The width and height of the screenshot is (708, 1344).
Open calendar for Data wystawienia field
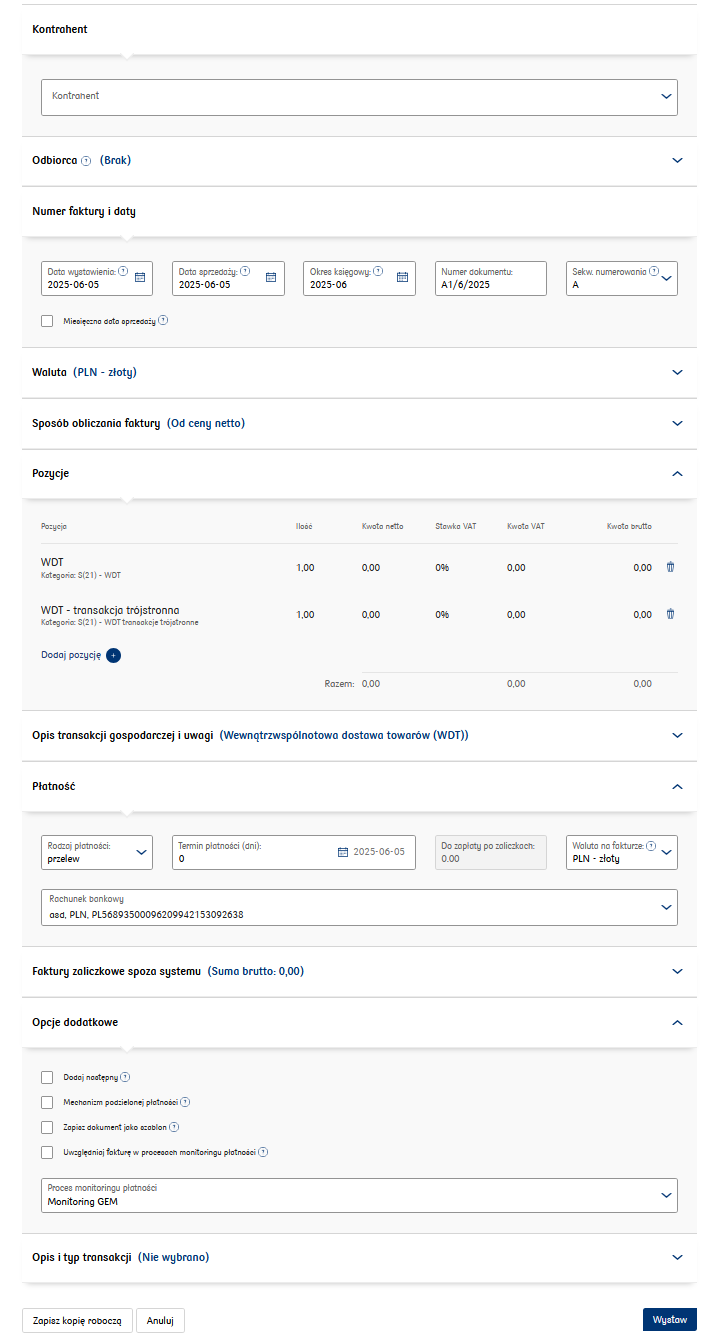(140, 278)
